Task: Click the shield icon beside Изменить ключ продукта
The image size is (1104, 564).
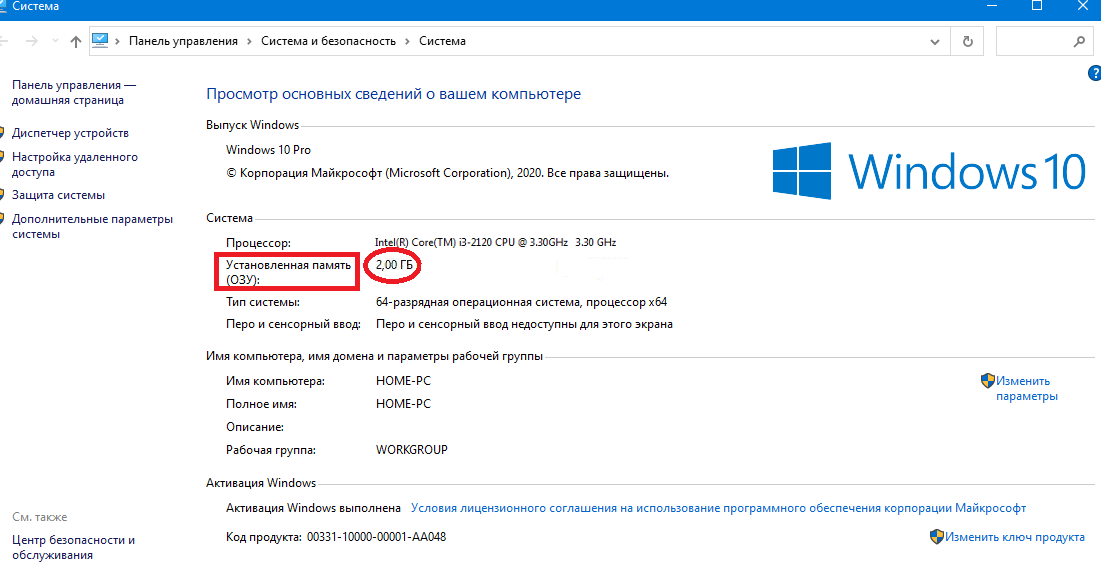Action: (x=936, y=537)
